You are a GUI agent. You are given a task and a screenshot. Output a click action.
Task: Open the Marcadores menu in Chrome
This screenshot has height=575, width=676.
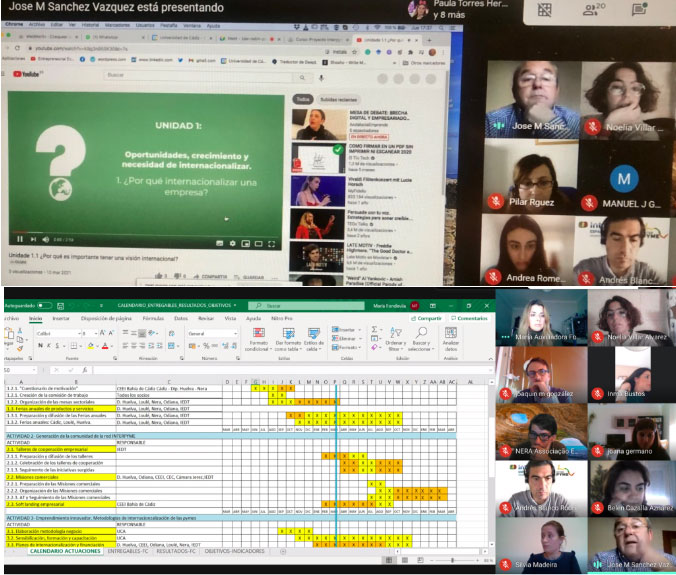coord(117,25)
